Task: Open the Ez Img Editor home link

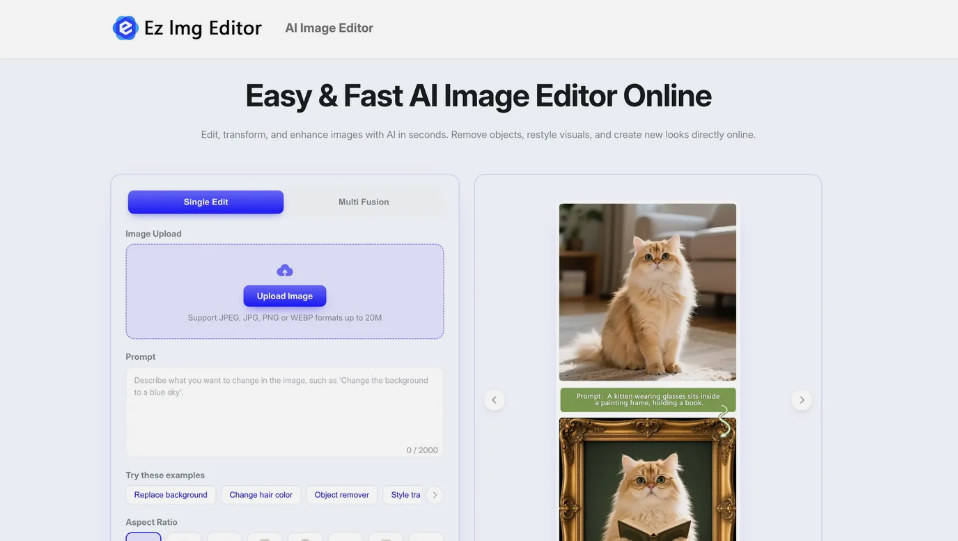Action: (x=187, y=28)
